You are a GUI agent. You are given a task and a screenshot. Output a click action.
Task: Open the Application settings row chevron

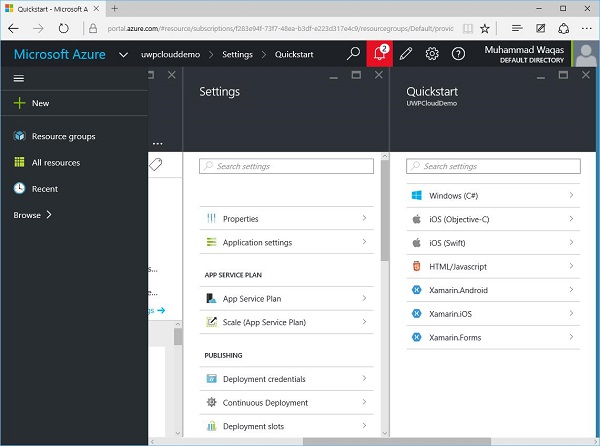click(x=364, y=242)
